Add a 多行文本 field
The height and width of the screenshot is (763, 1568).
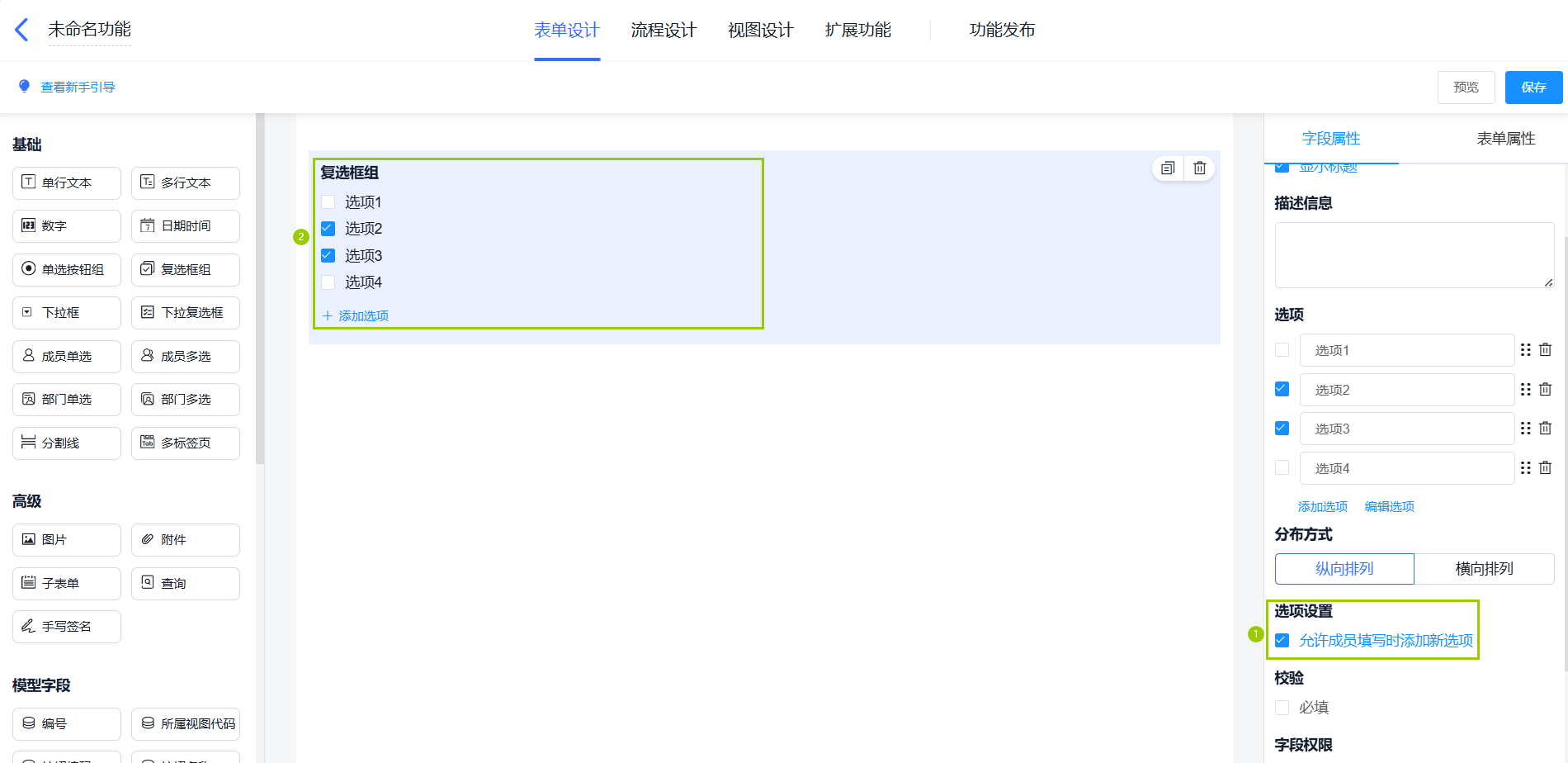pos(186,183)
